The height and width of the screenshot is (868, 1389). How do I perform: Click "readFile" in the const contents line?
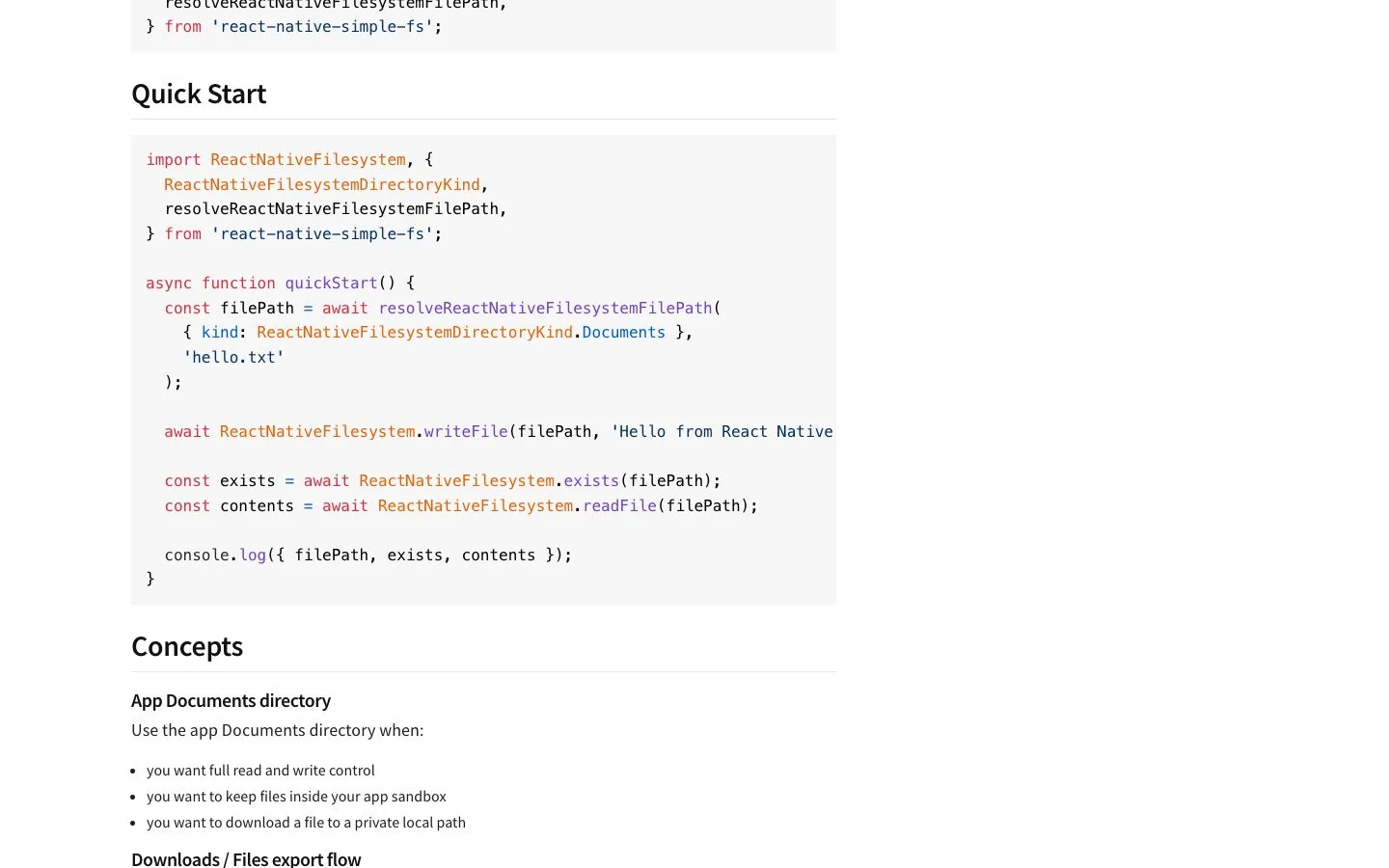pyautogui.click(x=619, y=506)
